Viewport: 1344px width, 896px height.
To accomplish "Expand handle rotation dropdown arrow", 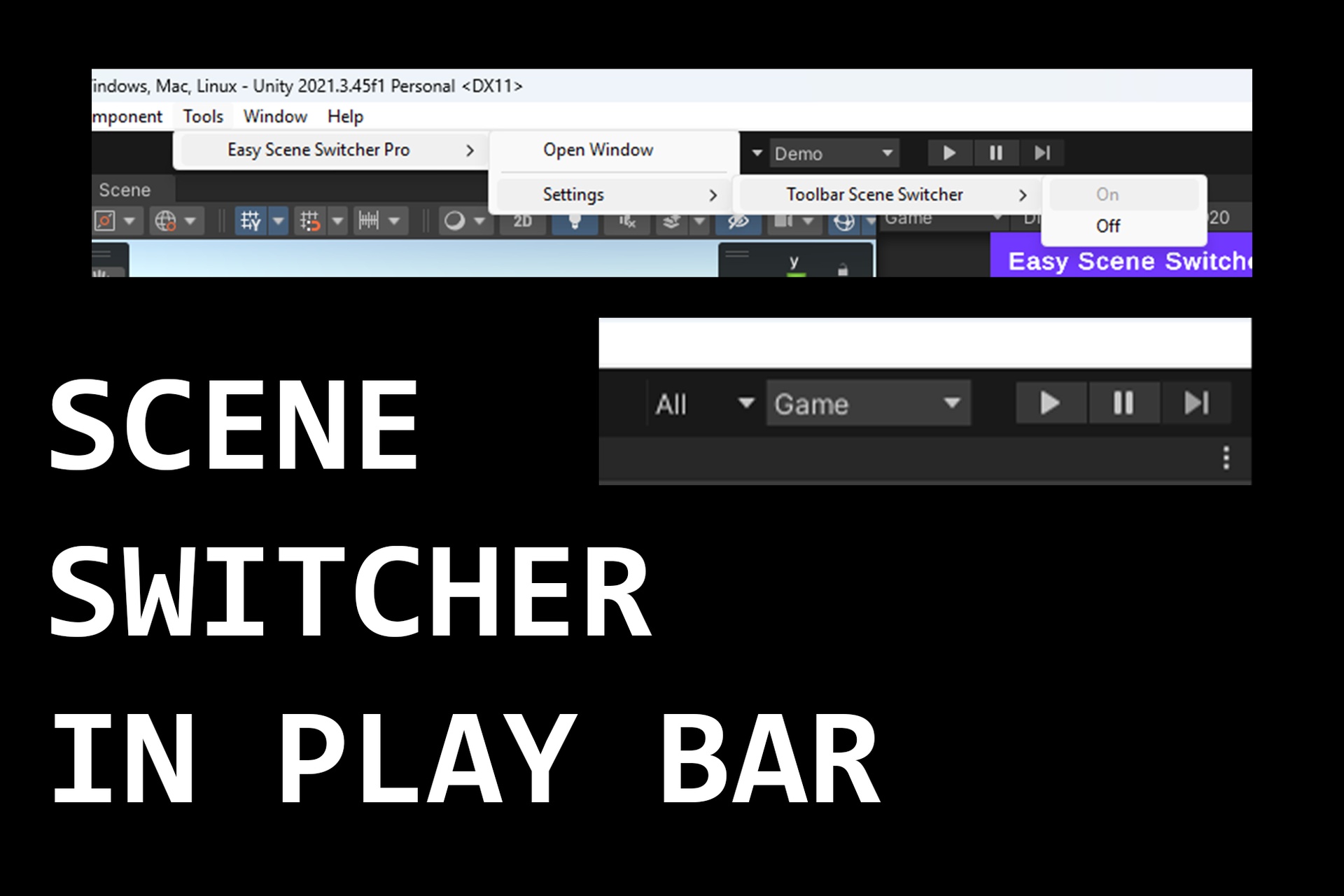I will pyautogui.click(x=190, y=221).
